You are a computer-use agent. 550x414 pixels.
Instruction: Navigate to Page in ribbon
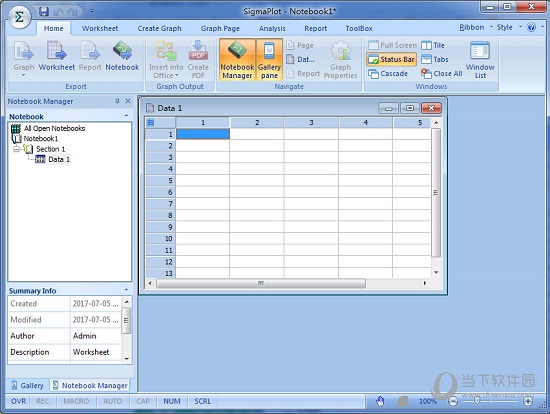pos(300,45)
